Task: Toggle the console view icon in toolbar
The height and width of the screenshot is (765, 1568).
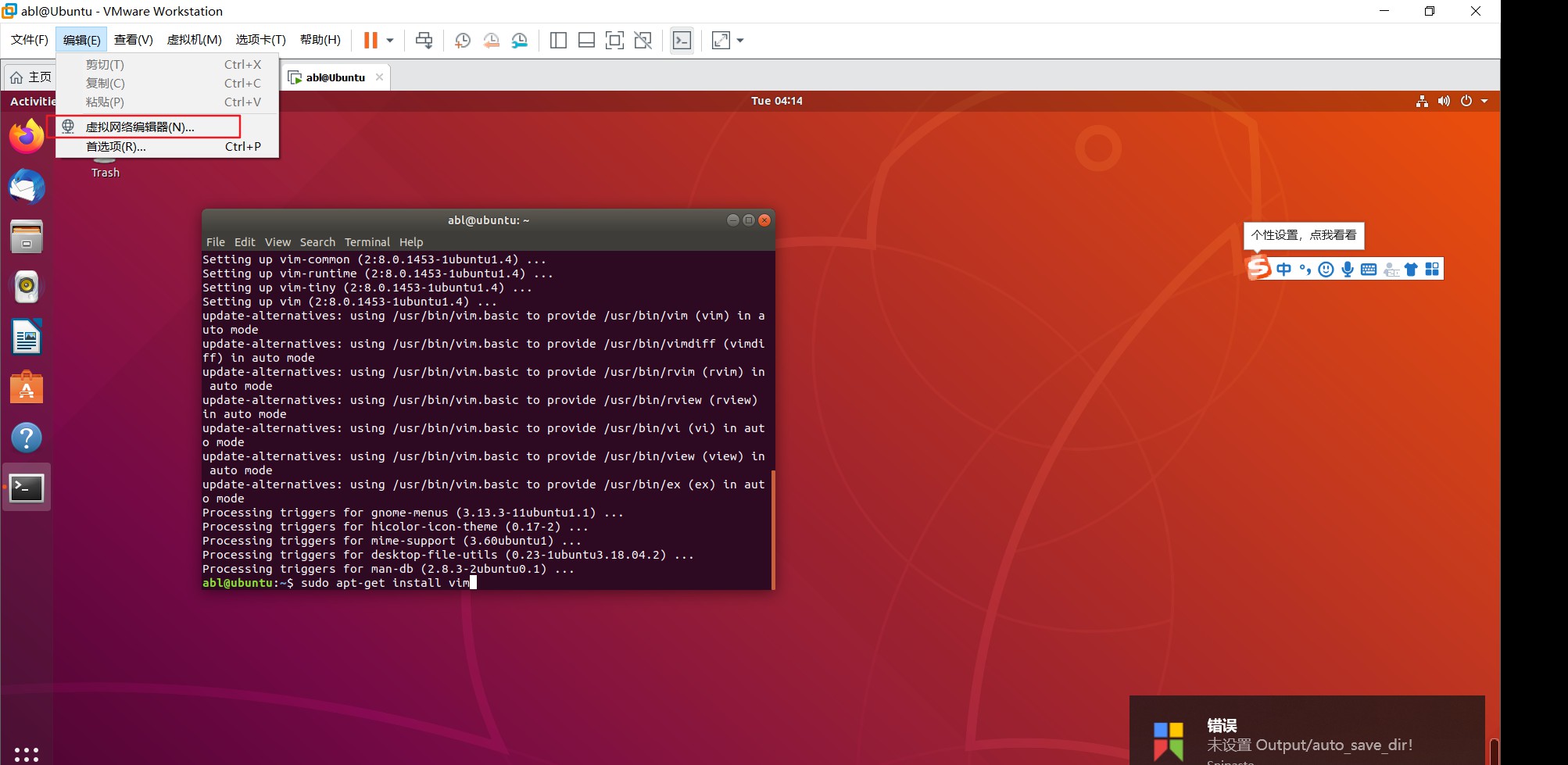Action: [x=682, y=41]
